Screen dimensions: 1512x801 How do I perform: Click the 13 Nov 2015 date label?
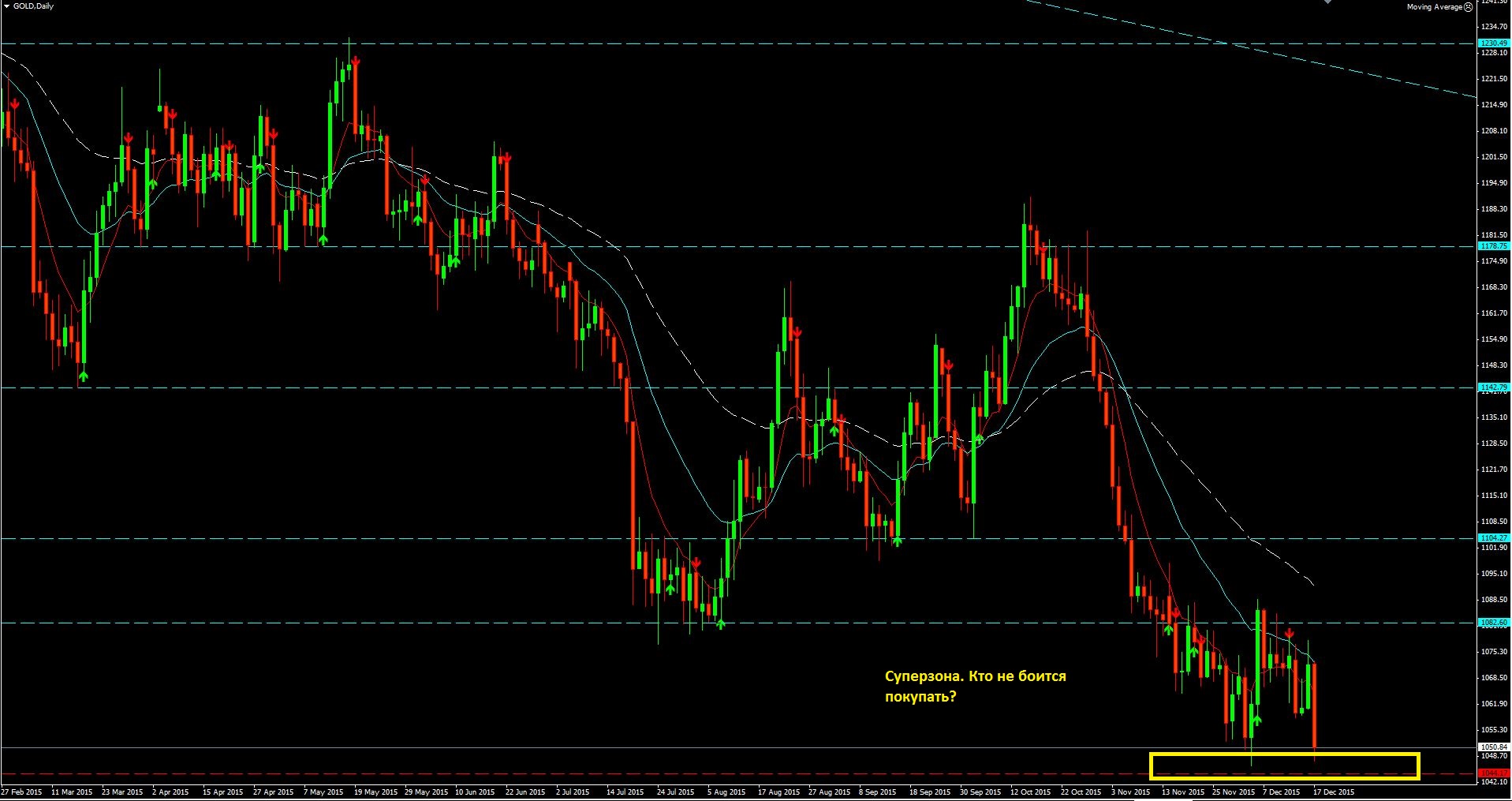click(x=1183, y=792)
